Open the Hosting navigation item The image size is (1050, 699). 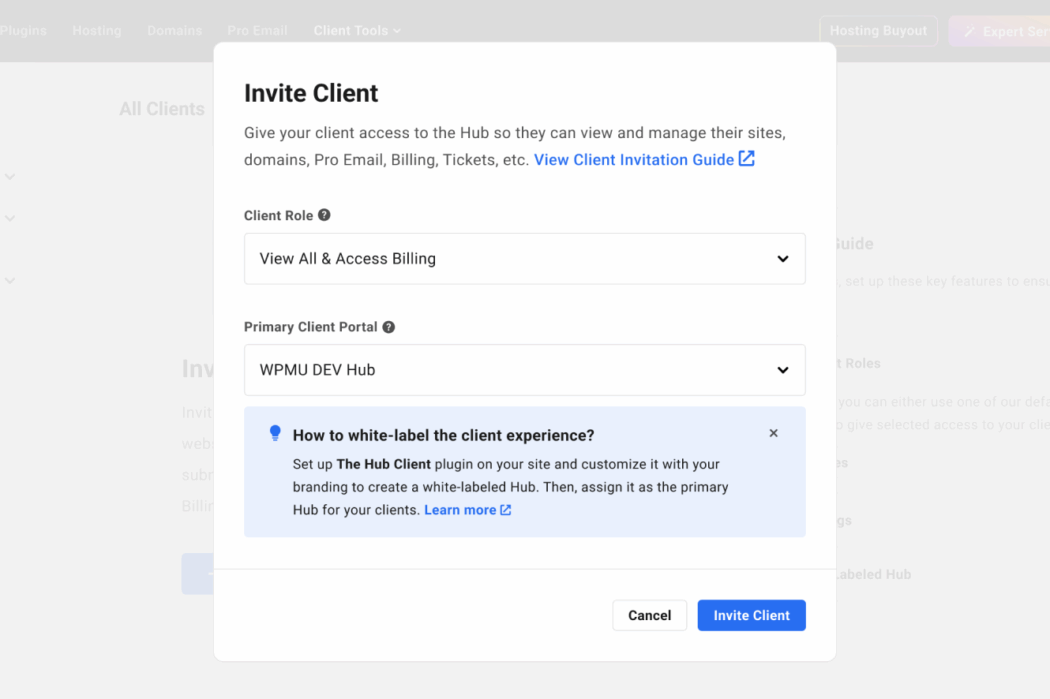96,30
